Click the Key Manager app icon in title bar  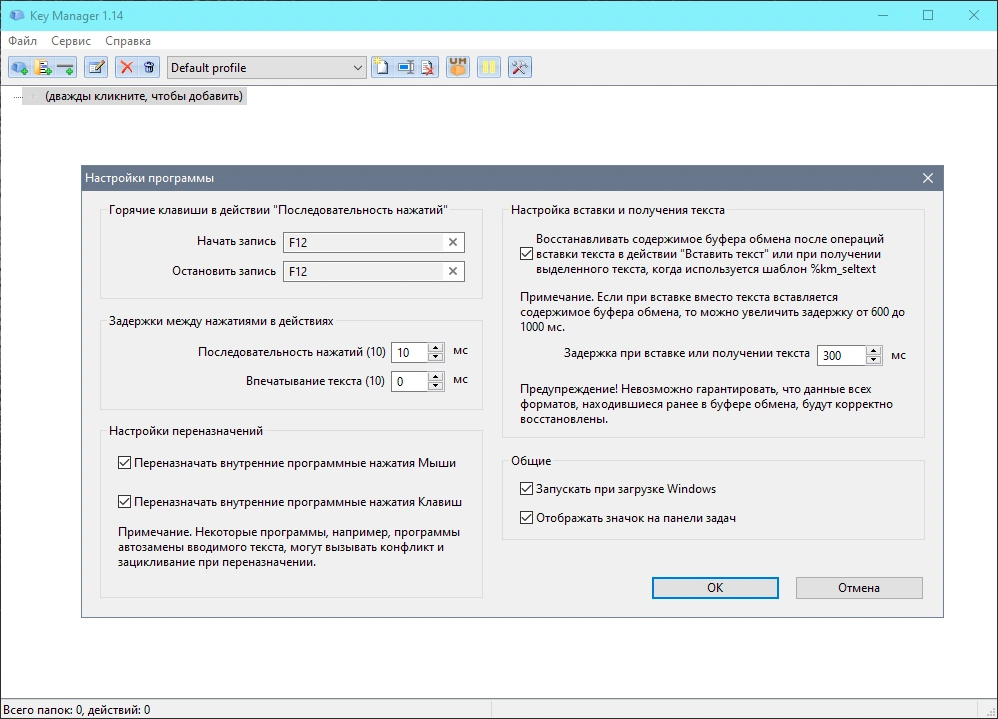coord(17,15)
